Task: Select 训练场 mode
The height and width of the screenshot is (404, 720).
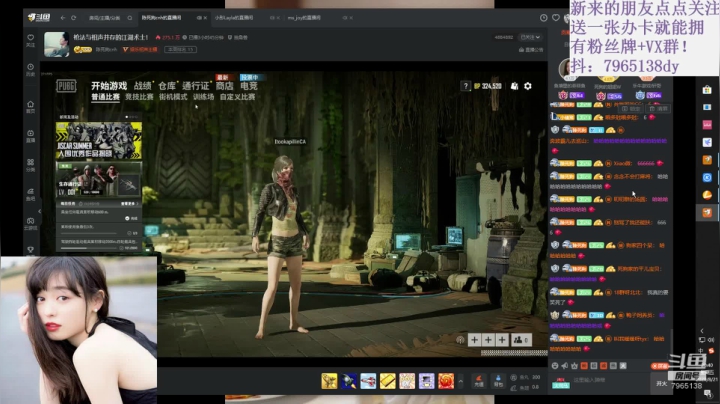Action: pyautogui.click(x=203, y=97)
